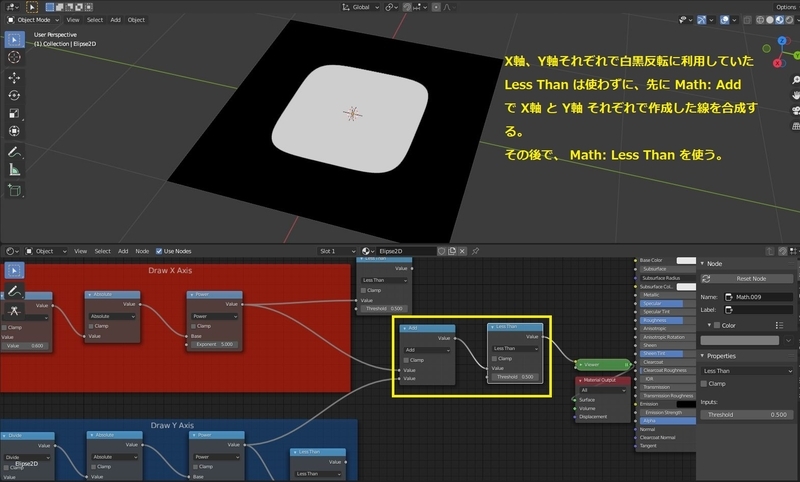The height and width of the screenshot is (482, 800).
Task: Toggle viewport overlays display
Action: tap(724, 20)
